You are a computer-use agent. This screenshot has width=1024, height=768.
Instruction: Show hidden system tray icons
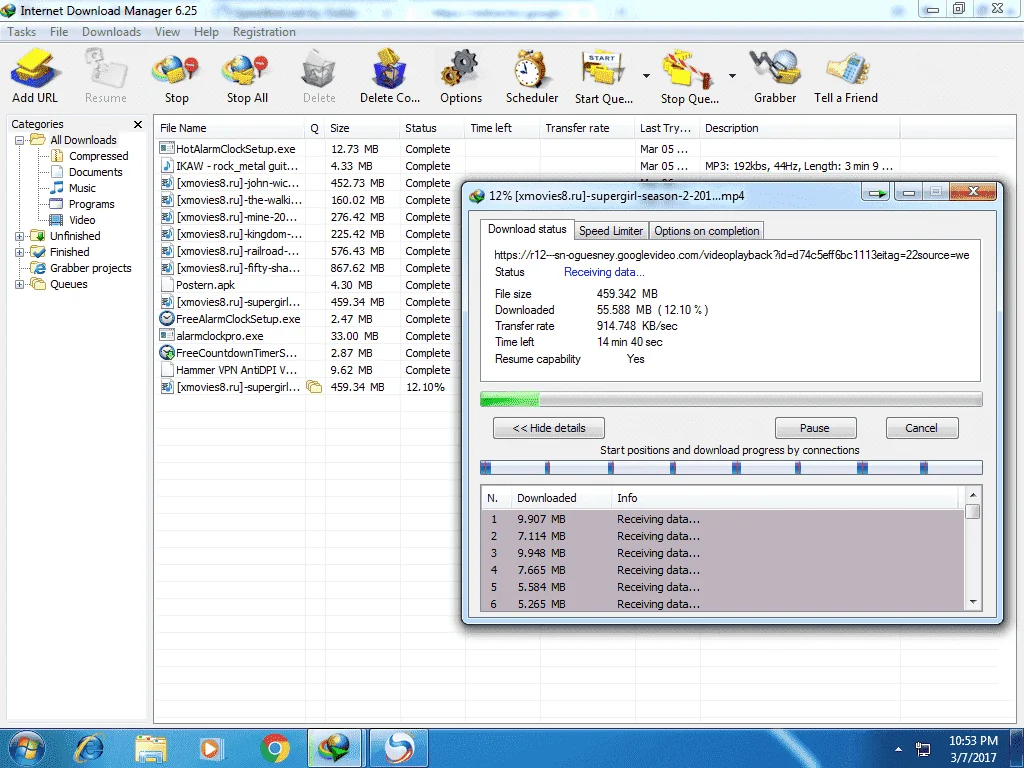(x=899, y=749)
